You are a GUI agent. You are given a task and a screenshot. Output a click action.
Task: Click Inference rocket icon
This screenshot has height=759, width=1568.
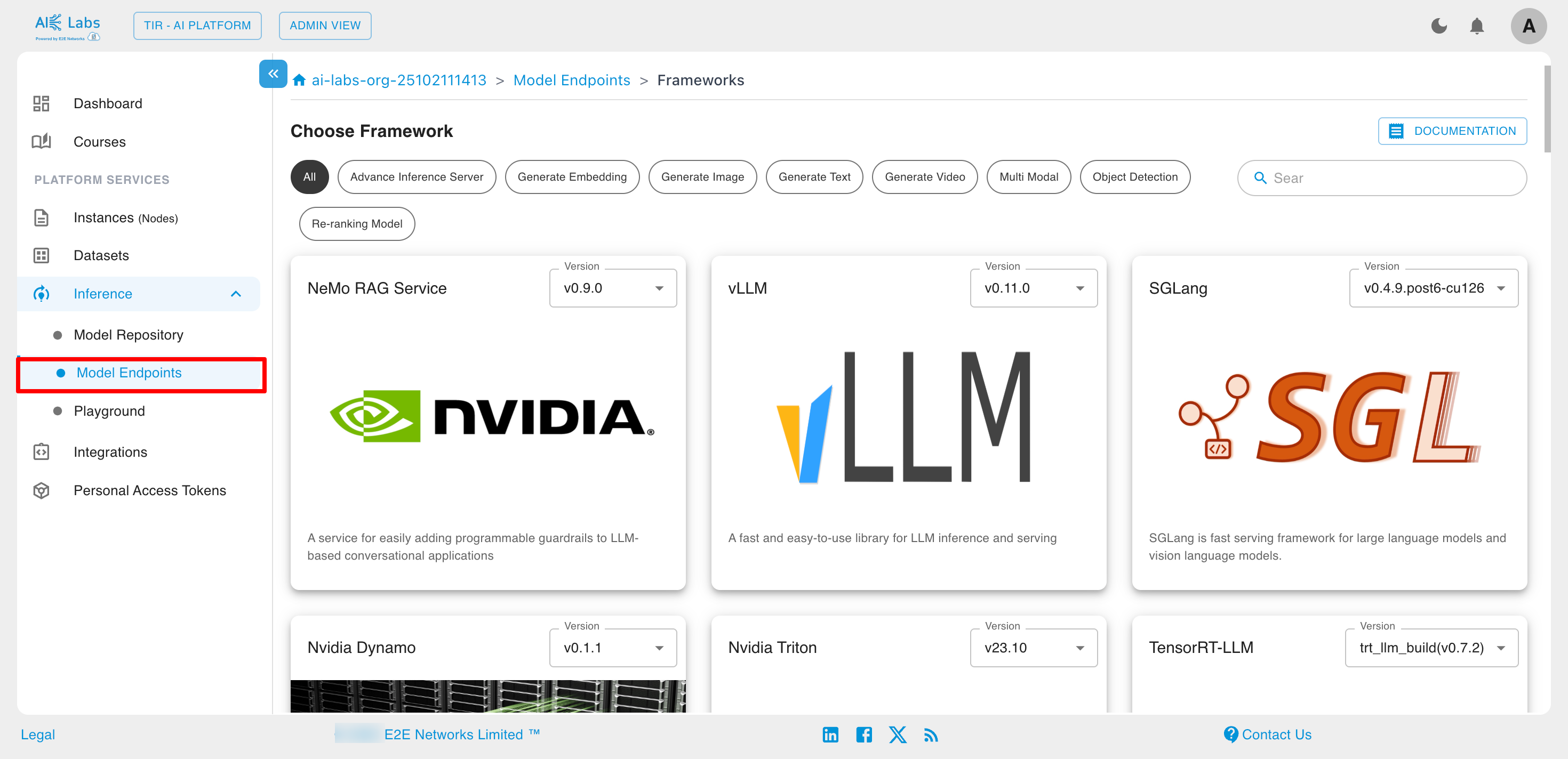(x=41, y=294)
